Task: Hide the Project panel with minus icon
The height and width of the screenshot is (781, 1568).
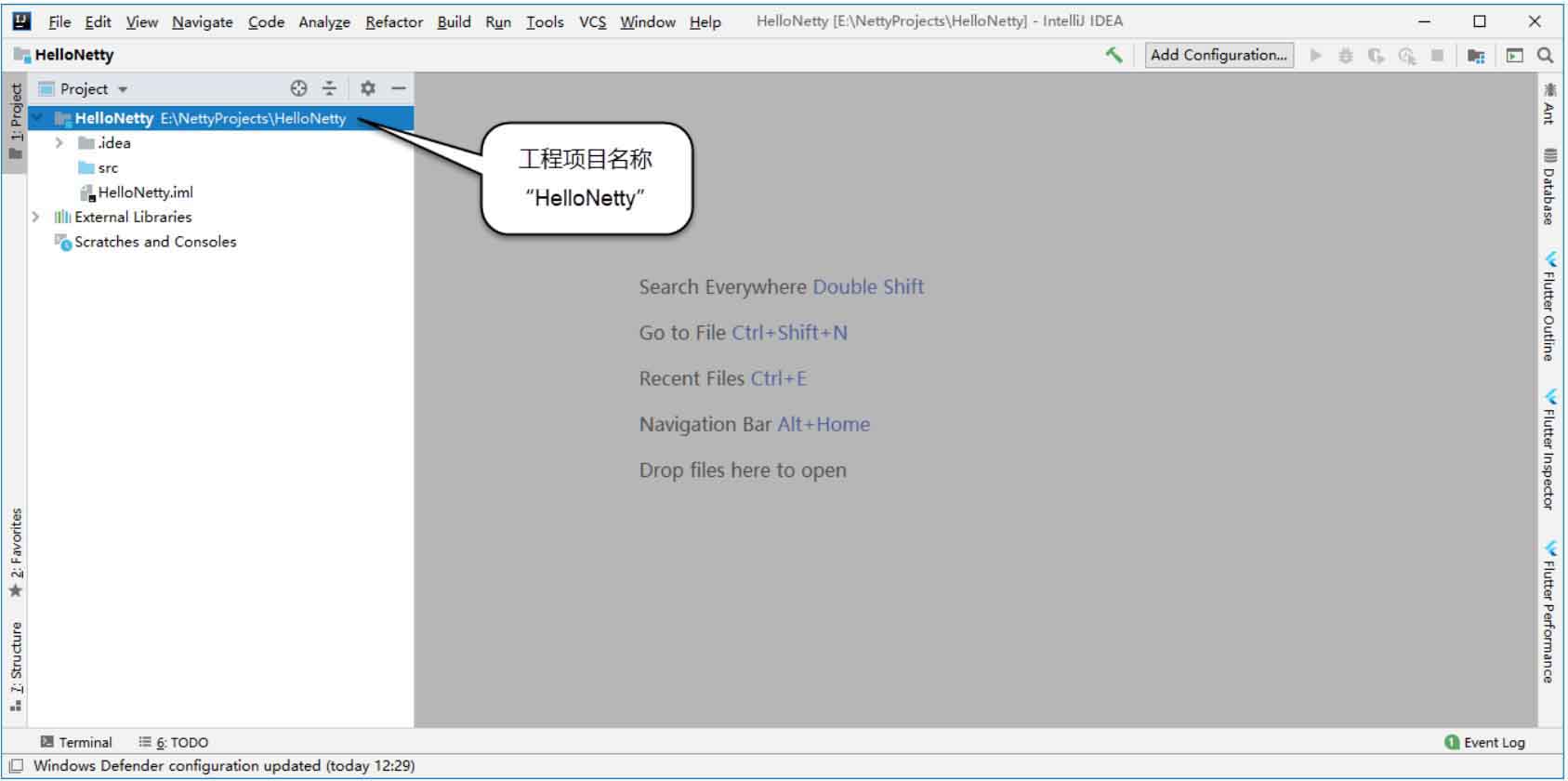Action: tap(399, 88)
